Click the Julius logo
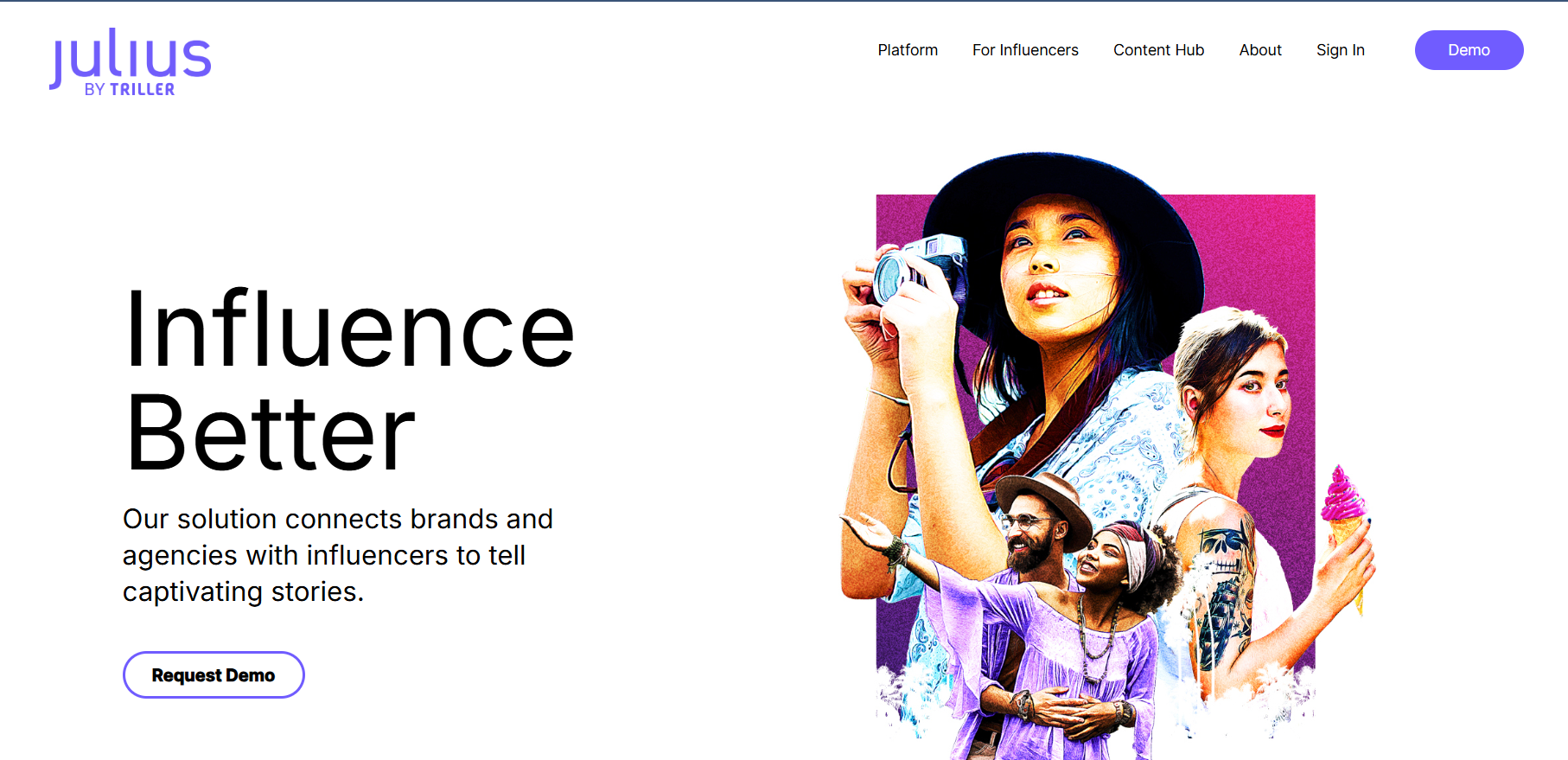 [130, 57]
